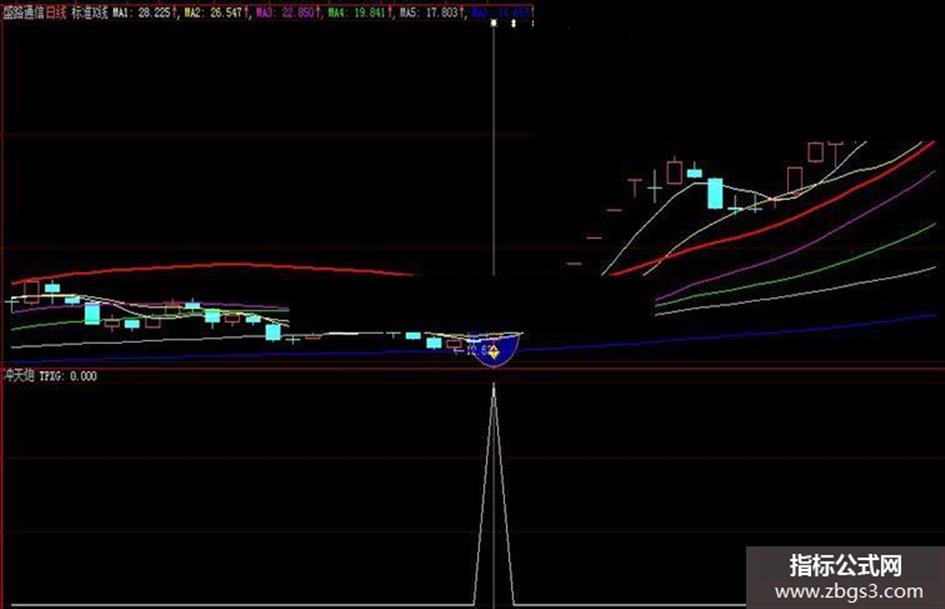This screenshot has height=609, width=945.
Task: Click the TPXG: 0.000 indicator value
Action: tap(68, 376)
